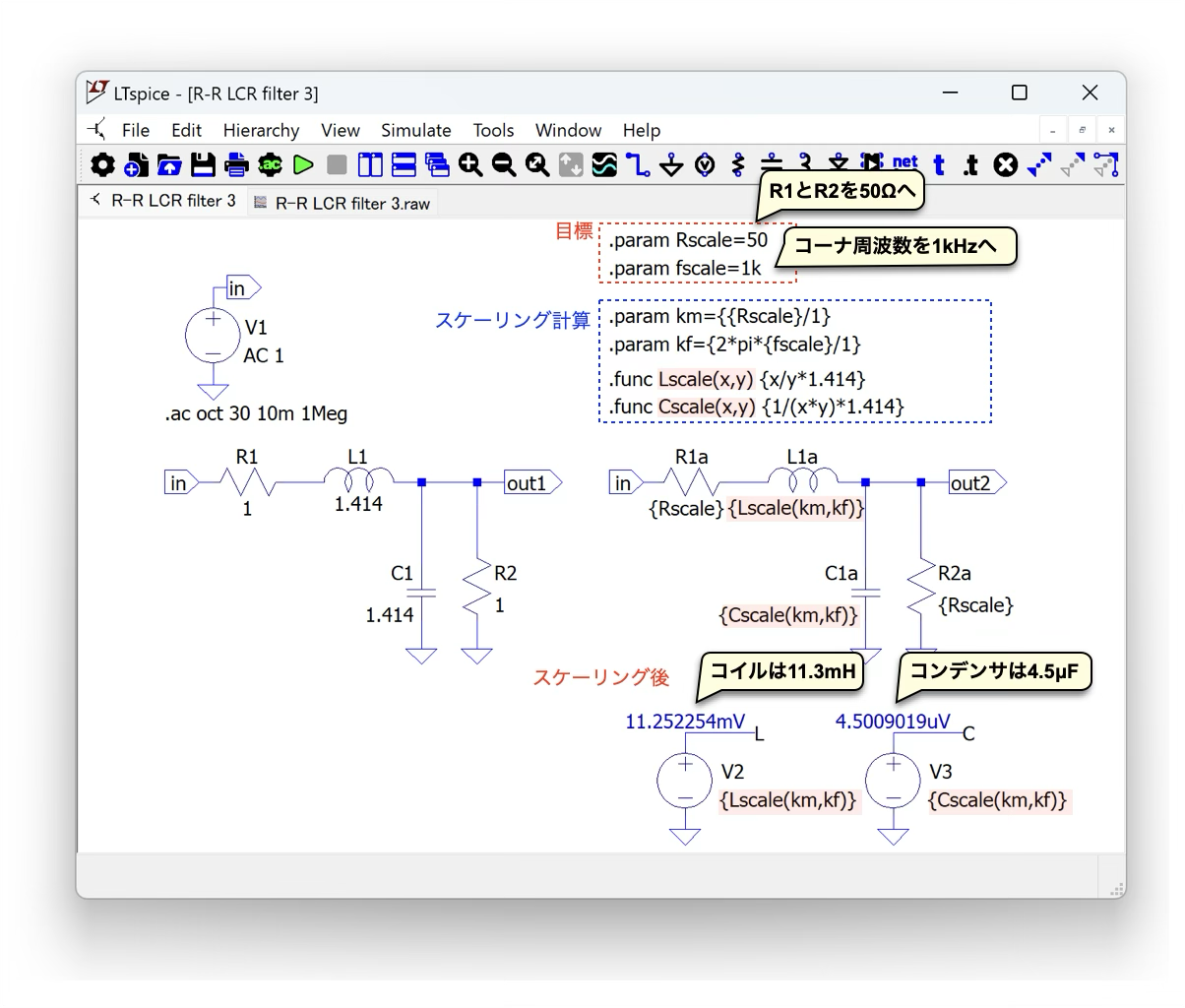This screenshot has width=1185, height=1008.
Task: Open the View menu
Action: pyautogui.click(x=341, y=130)
